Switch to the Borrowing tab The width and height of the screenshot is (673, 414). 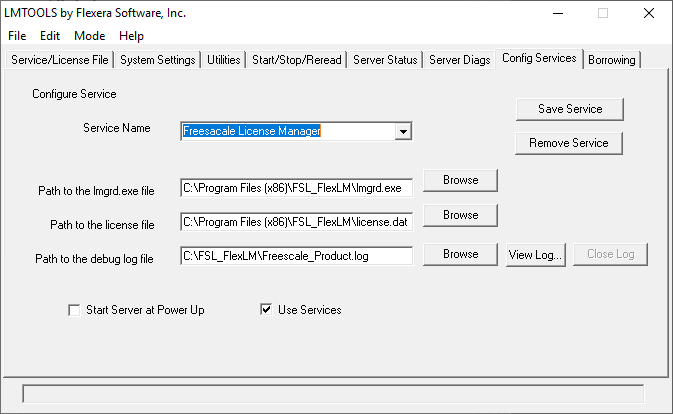(x=612, y=60)
